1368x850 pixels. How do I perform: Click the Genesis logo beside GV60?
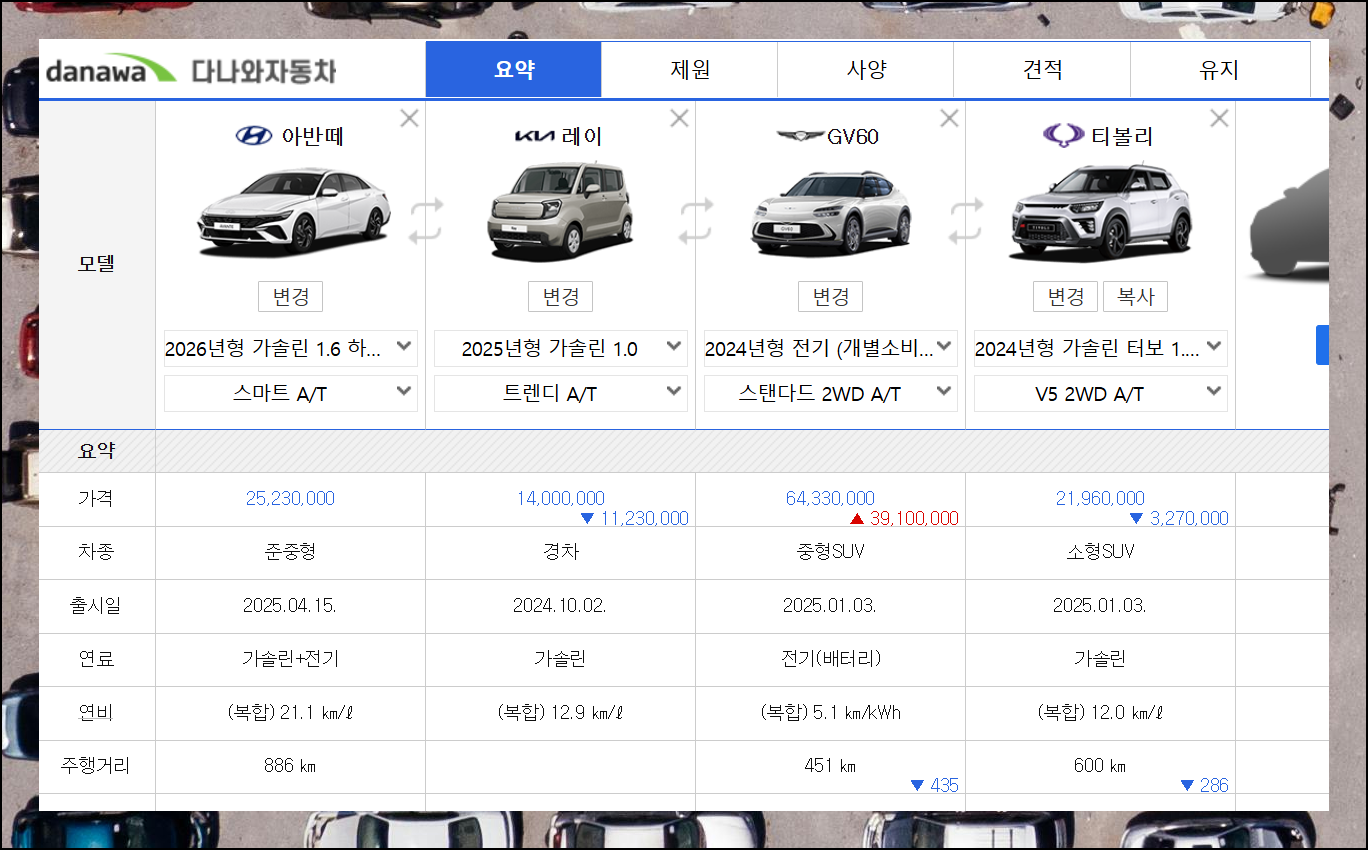click(800, 136)
